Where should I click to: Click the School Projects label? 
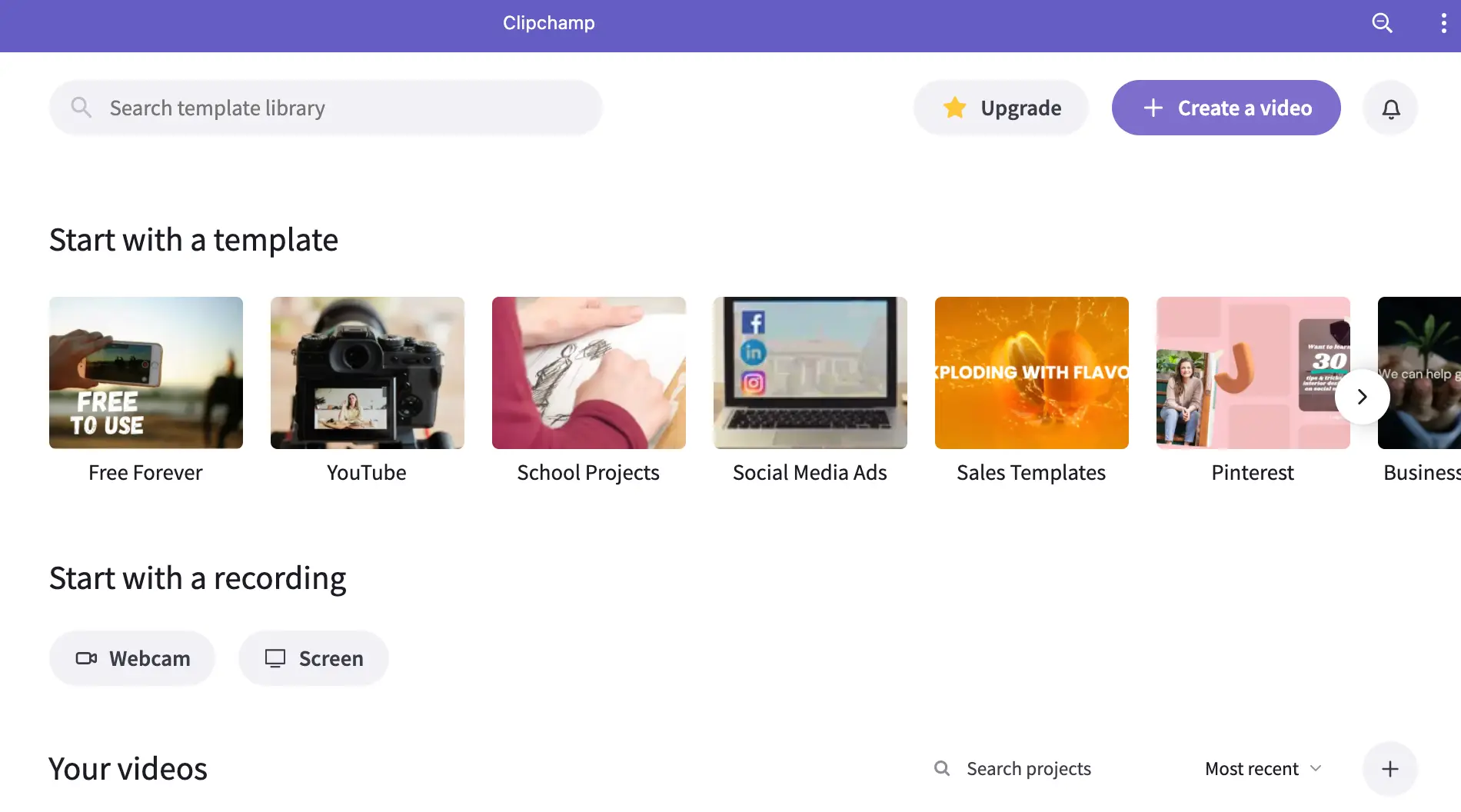(x=588, y=472)
